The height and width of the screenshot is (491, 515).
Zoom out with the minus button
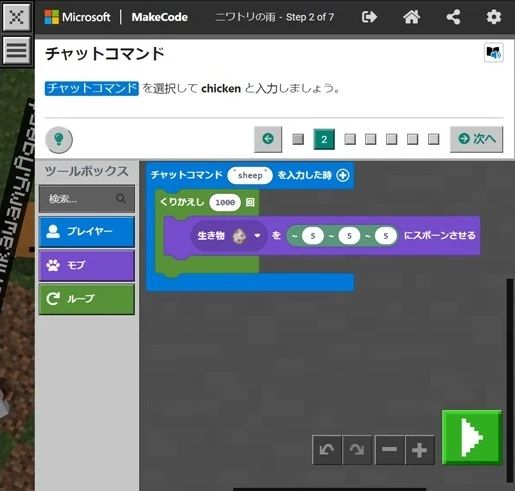coord(390,450)
